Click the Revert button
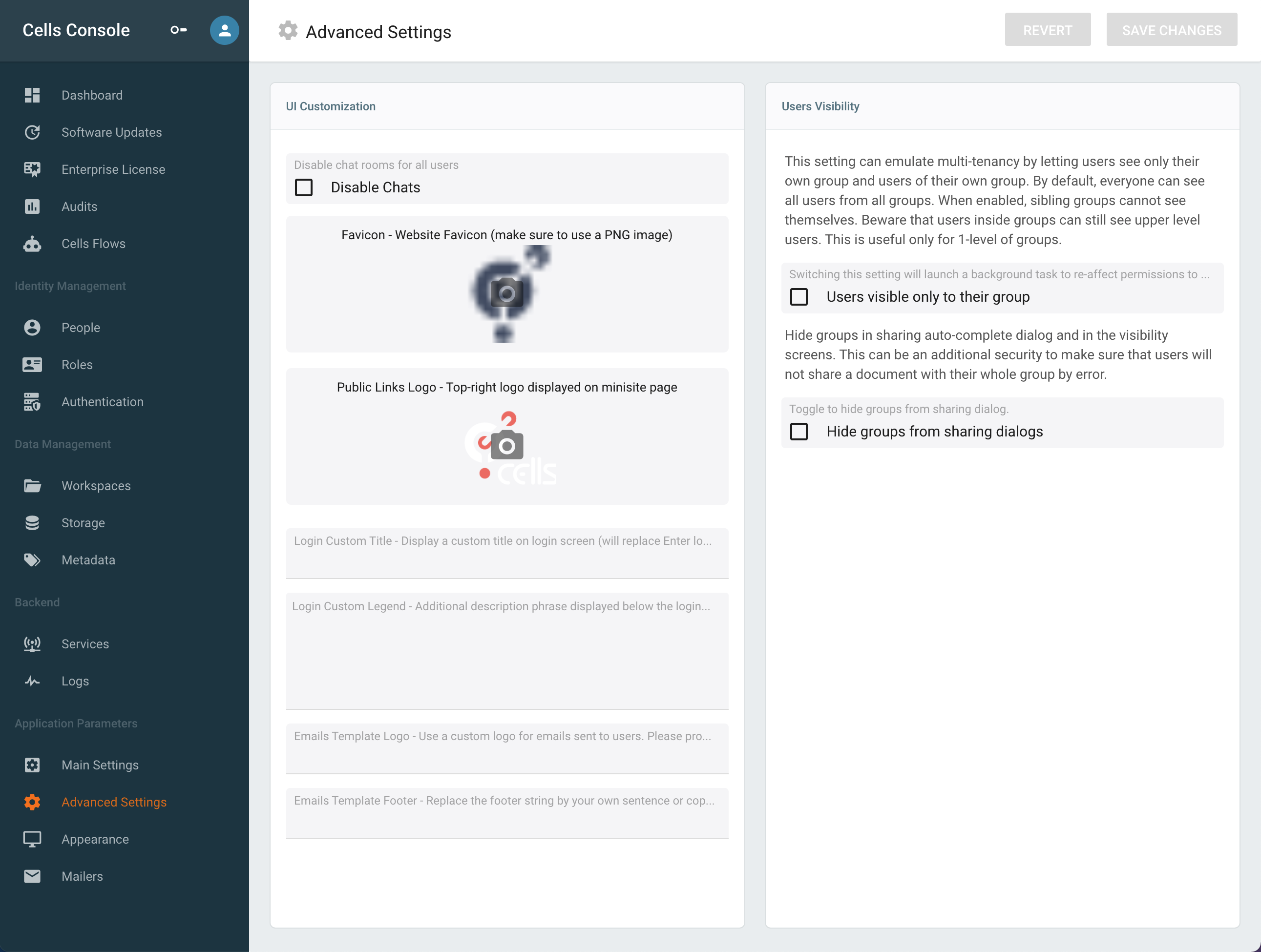This screenshot has height=952, width=1261. [1047, 30]
